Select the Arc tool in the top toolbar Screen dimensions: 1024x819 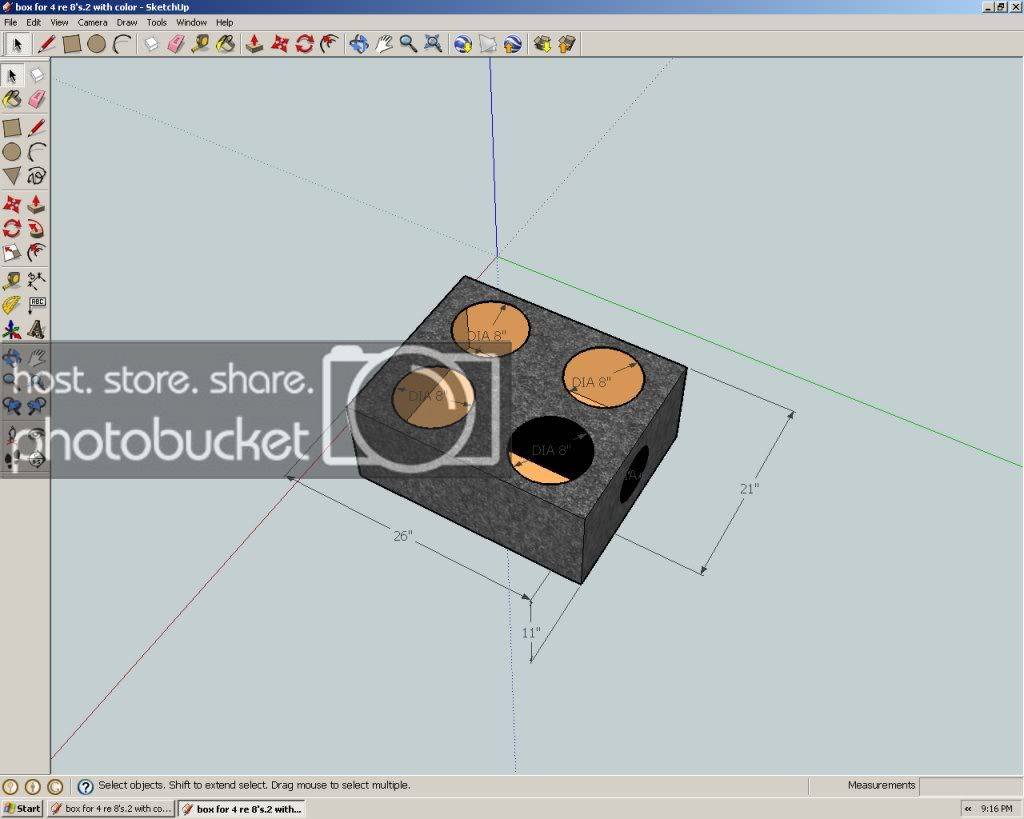121,44
